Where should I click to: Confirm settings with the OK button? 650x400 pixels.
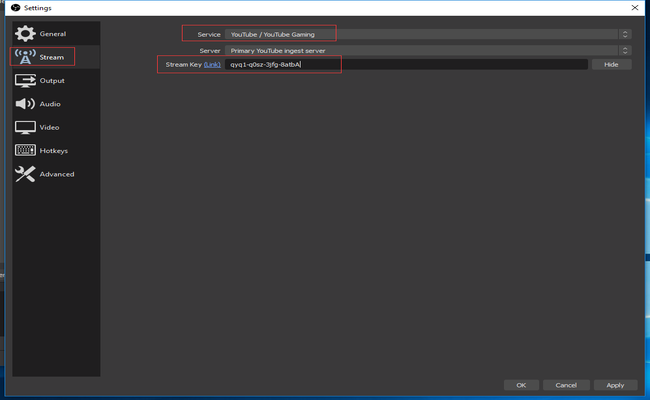[x=521, y=385]
